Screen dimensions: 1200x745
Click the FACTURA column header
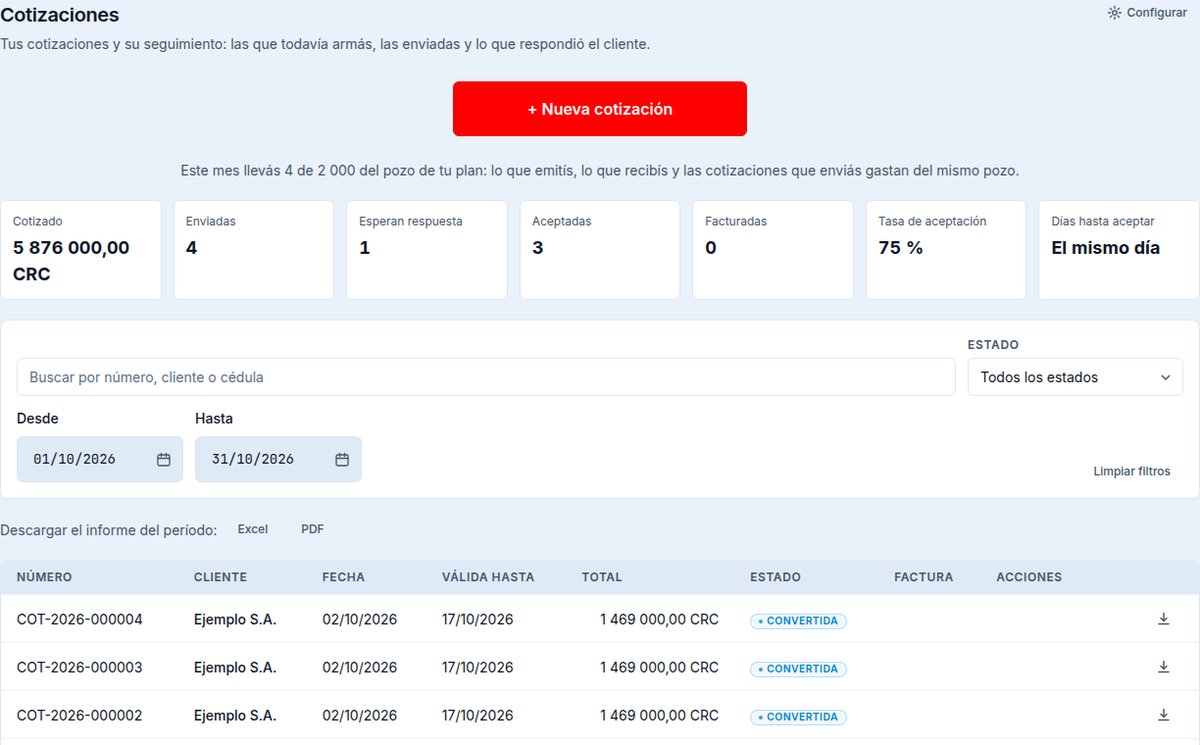924,577
